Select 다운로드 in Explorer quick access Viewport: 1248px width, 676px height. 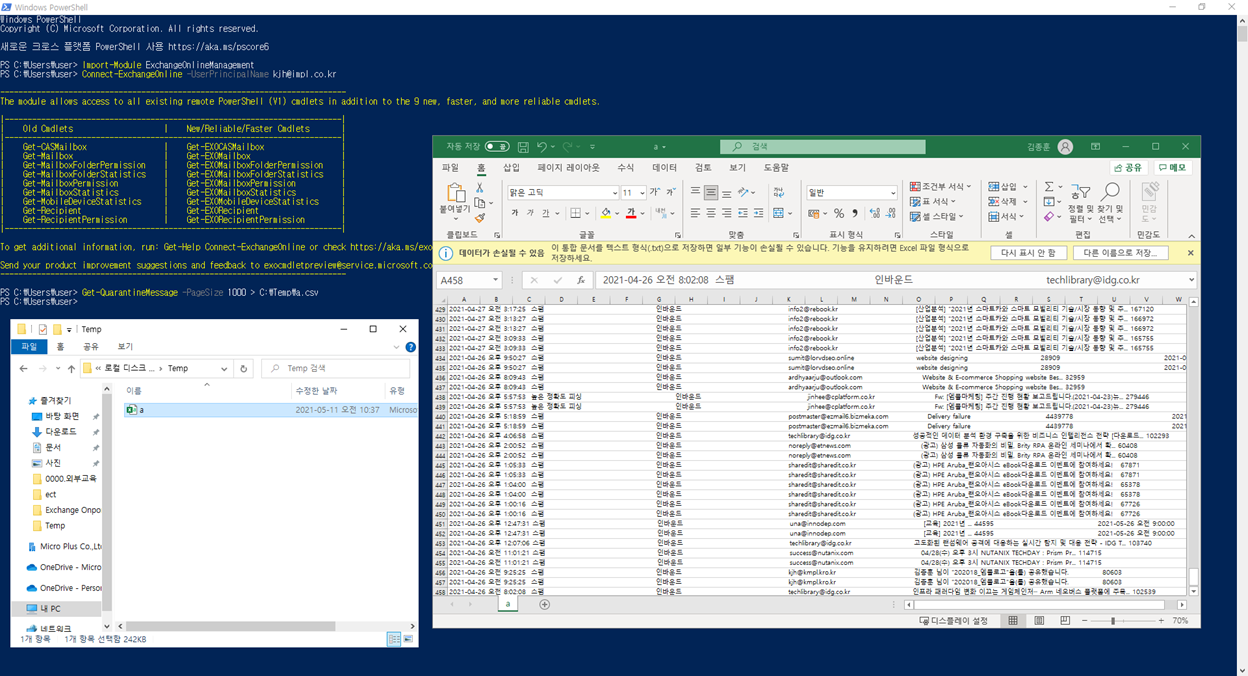[59, 432]
